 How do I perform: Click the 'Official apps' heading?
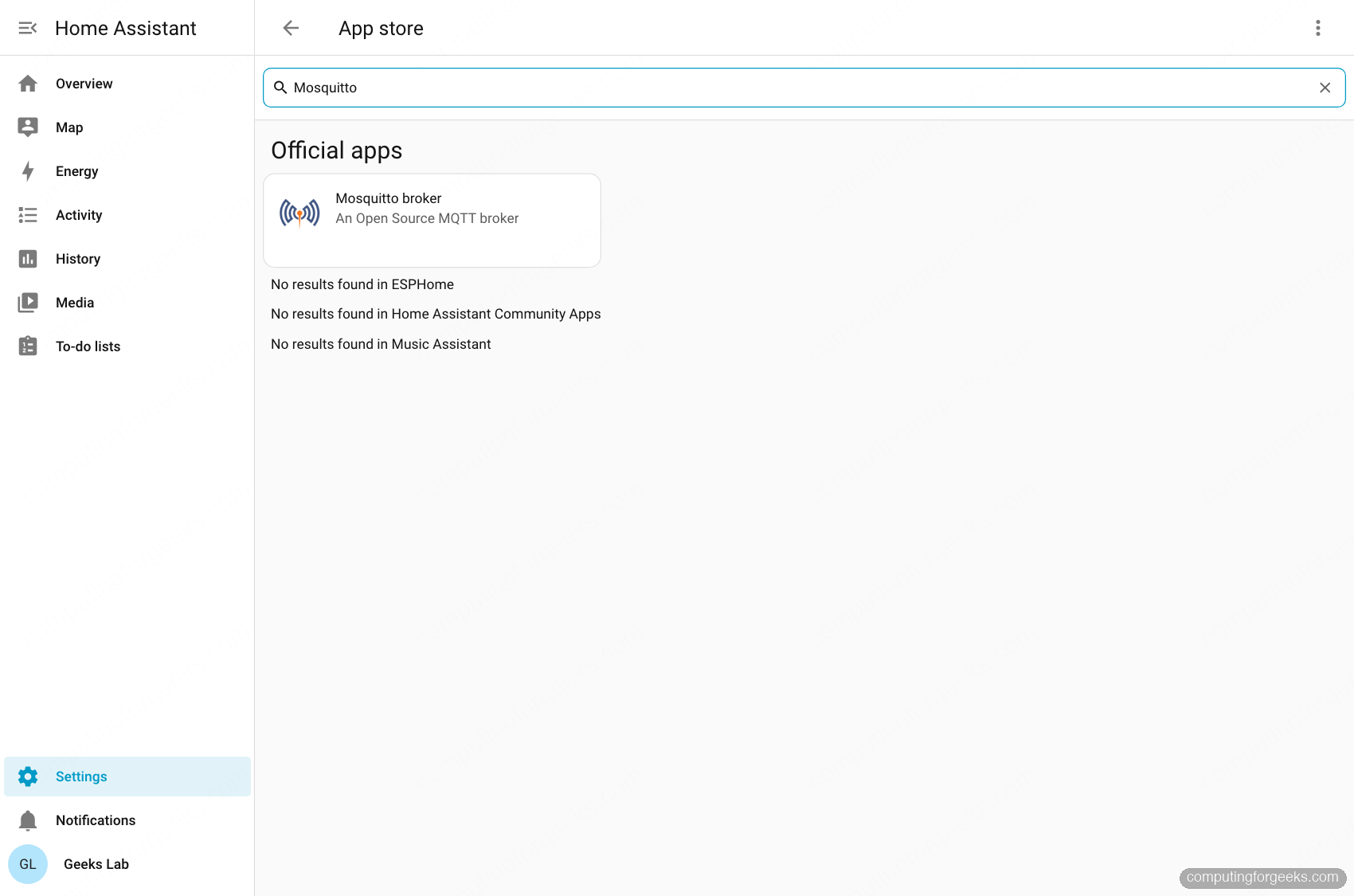tap(336, 151)
